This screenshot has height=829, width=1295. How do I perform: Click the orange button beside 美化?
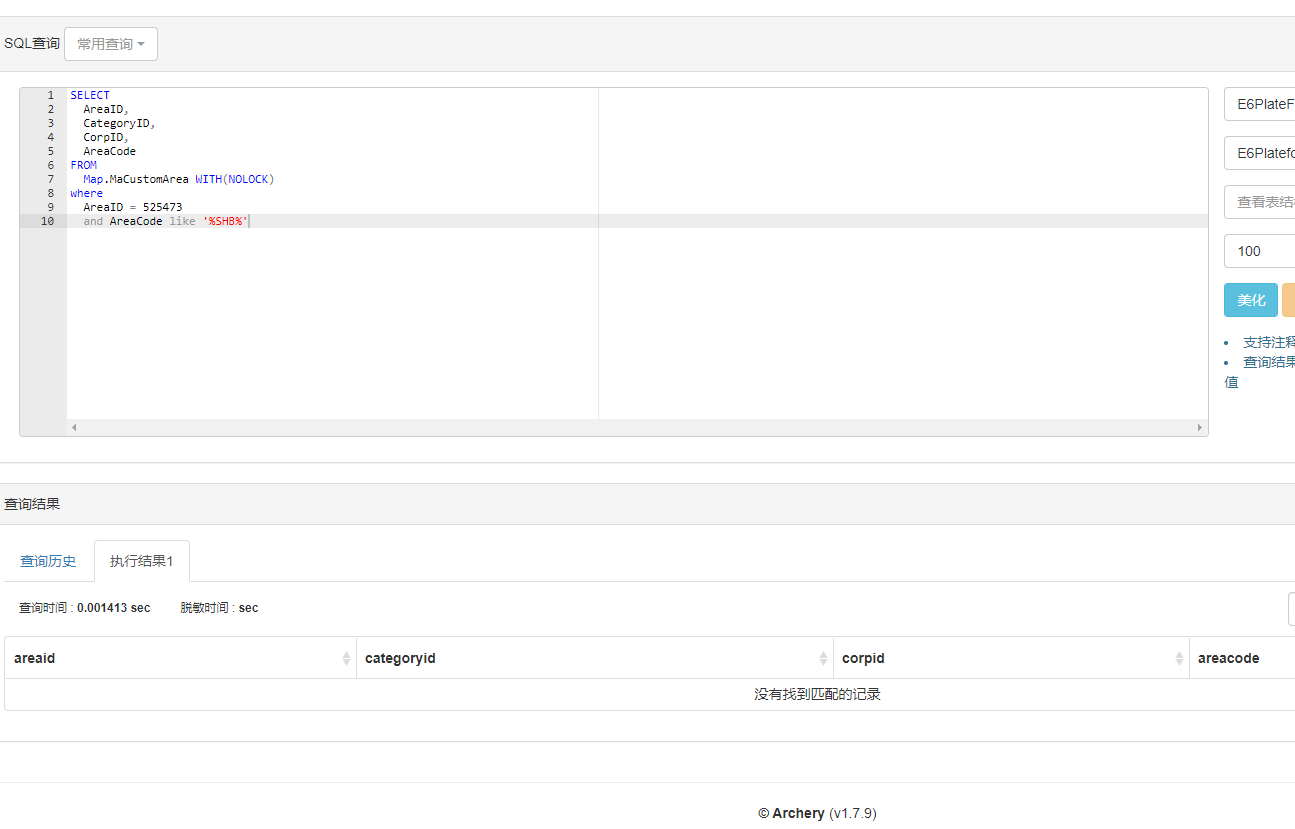click(x=1289, y=300)
